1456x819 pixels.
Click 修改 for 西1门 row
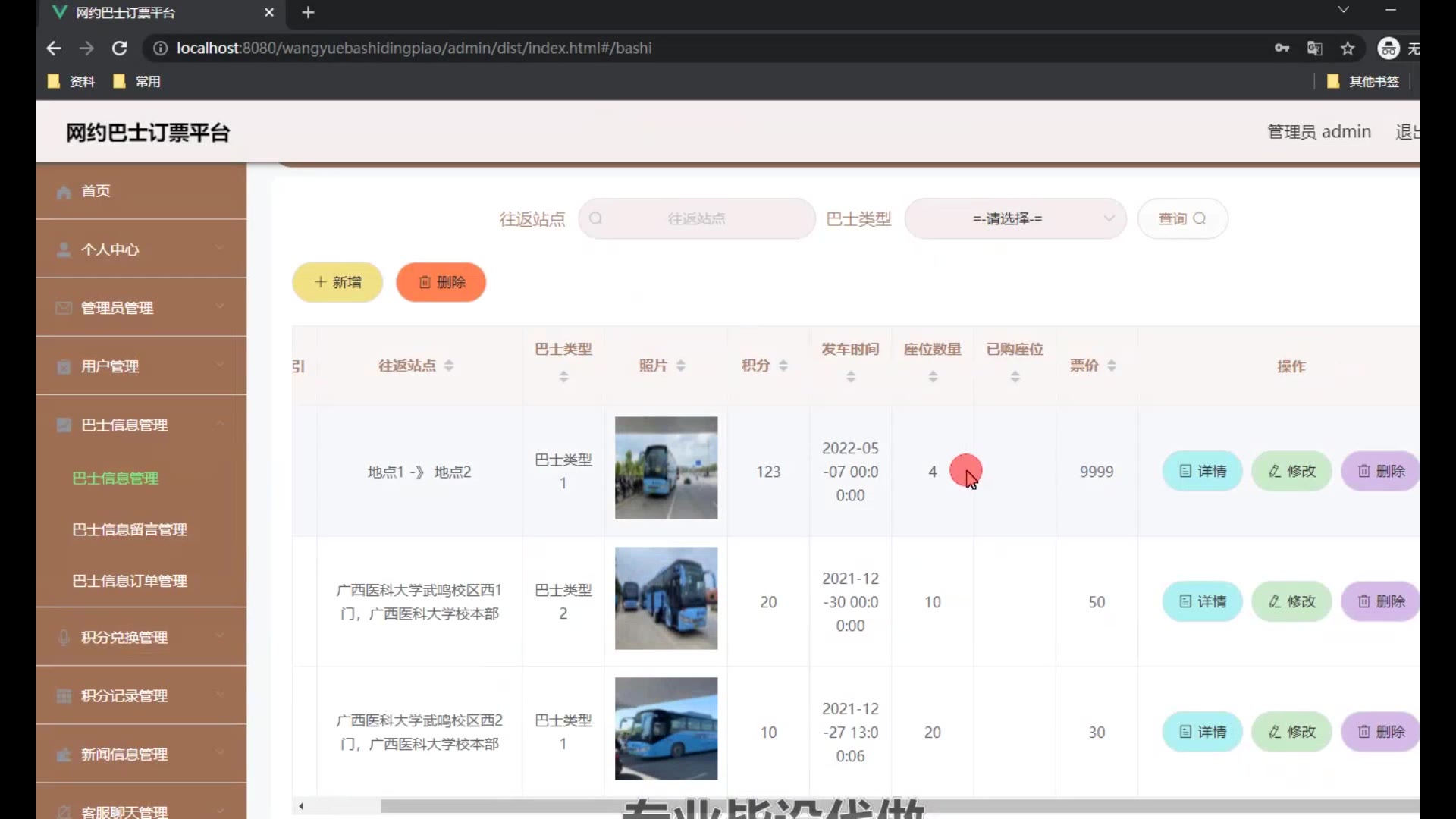[x=1291, y=601]
